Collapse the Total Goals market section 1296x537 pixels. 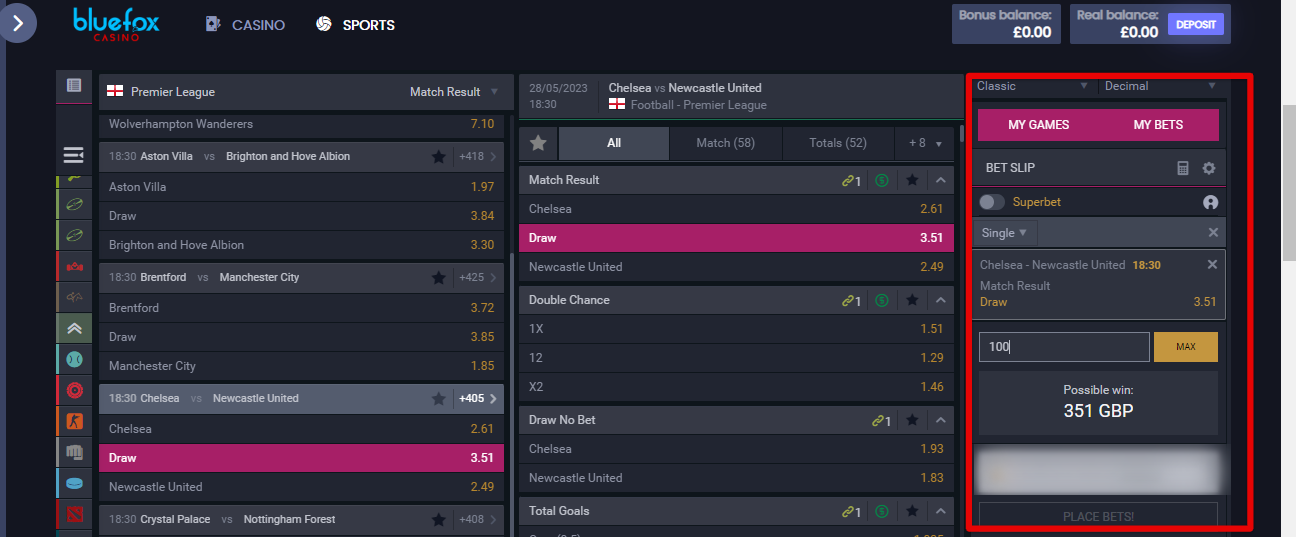coord(941,511)
